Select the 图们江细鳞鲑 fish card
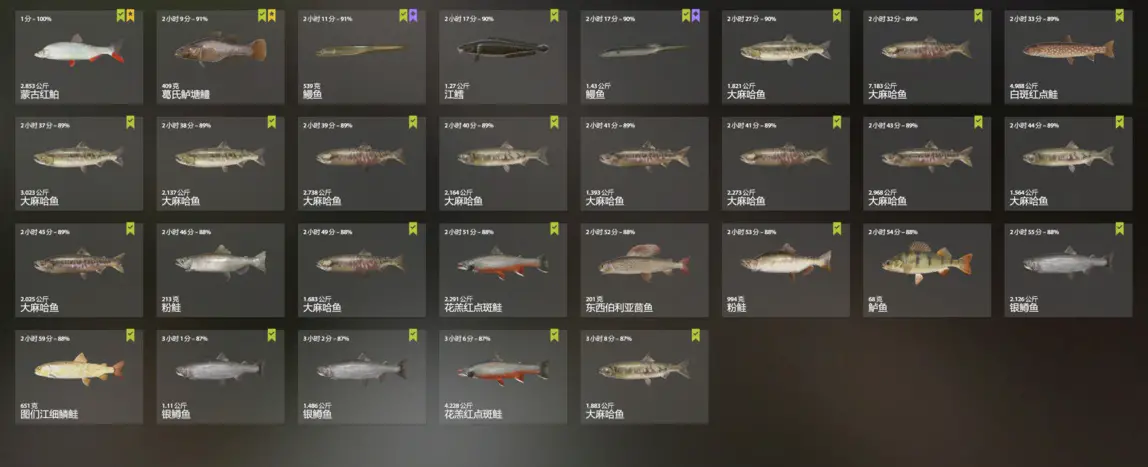 click(x=79, y=376)
